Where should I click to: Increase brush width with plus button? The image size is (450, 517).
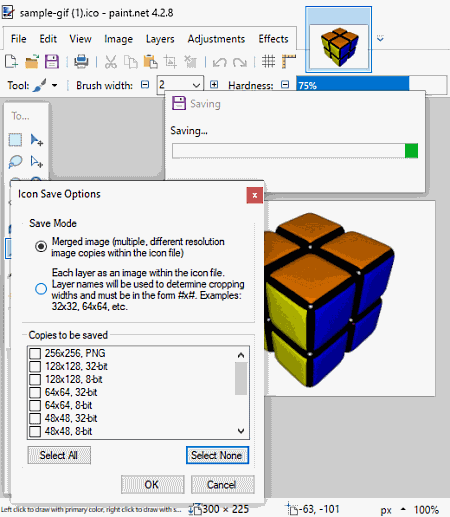214,85
